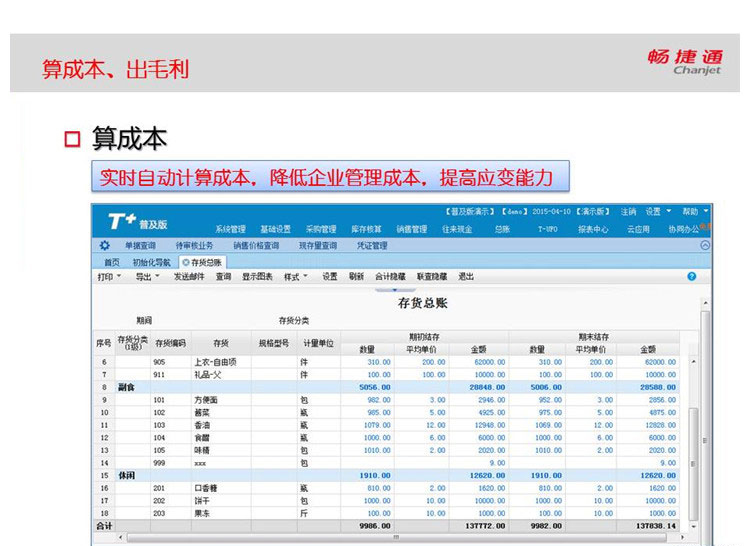This screenshot has height=546, width=750.
Task: Open 现存量查询 shortcut
Action: point(318,245)
